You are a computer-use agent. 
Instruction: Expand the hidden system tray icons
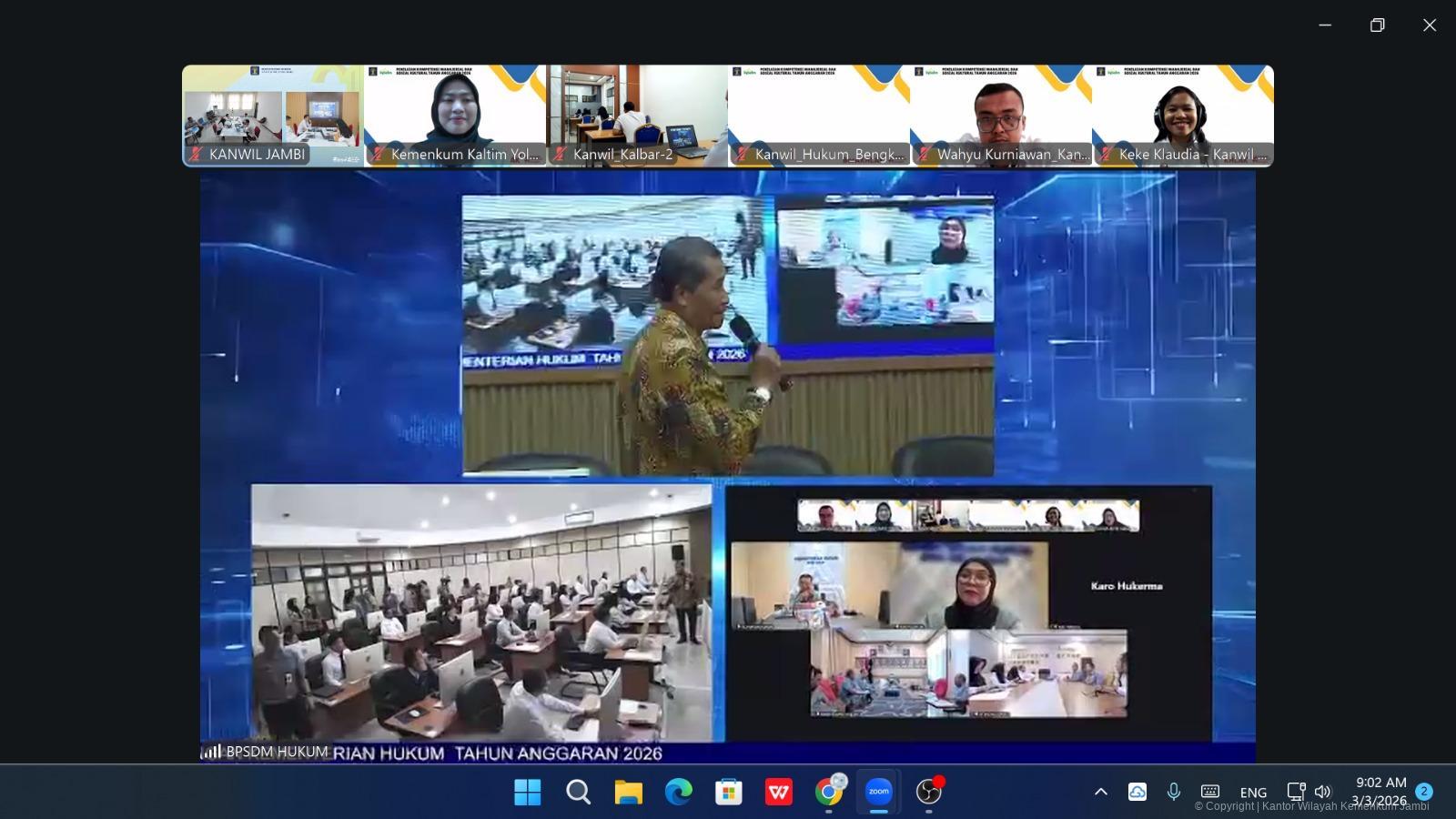[x=1100, y=792]
